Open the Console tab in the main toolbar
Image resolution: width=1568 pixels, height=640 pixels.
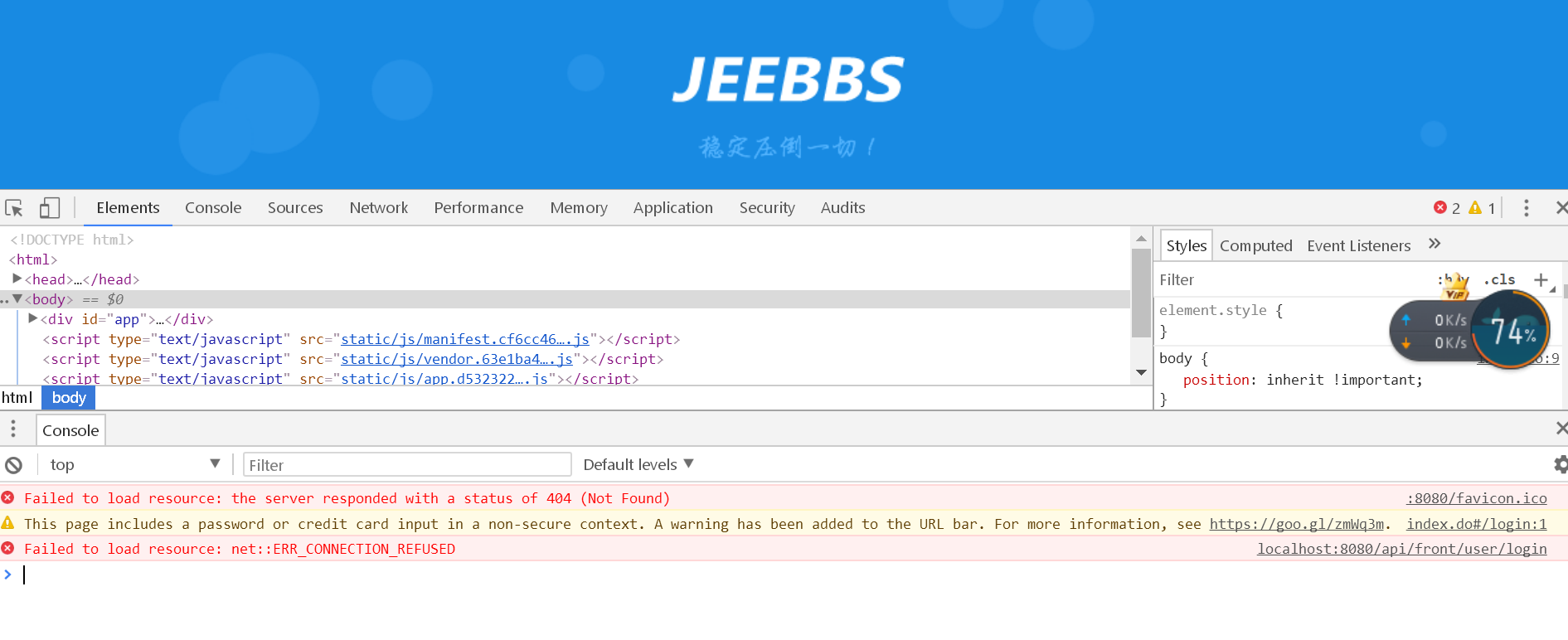pos(213,208)
